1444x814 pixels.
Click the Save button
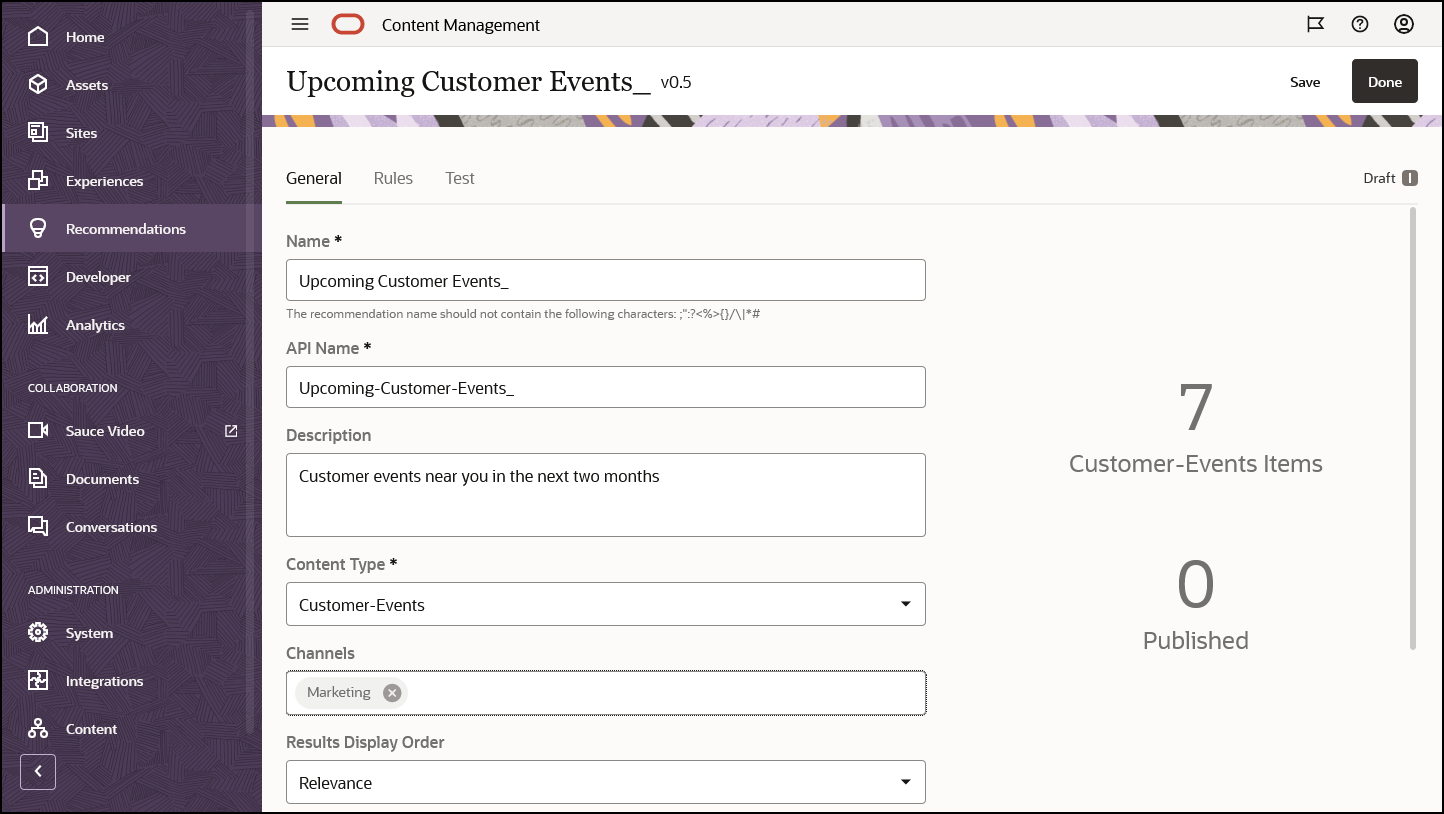[x=1305, y=82]
